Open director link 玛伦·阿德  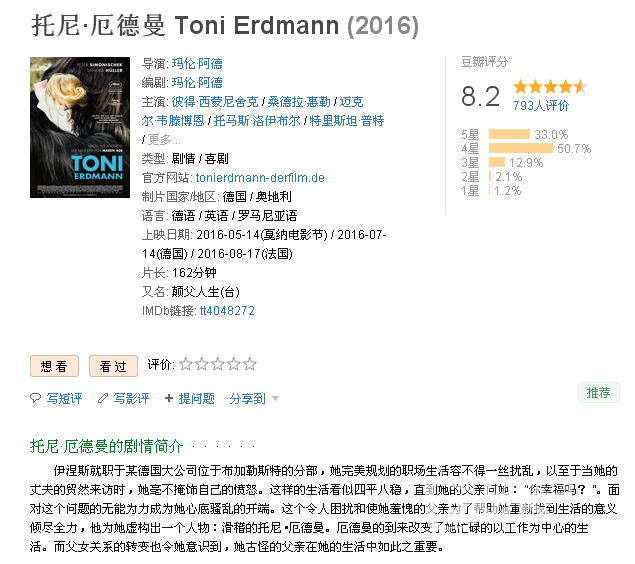coord(197,64)
